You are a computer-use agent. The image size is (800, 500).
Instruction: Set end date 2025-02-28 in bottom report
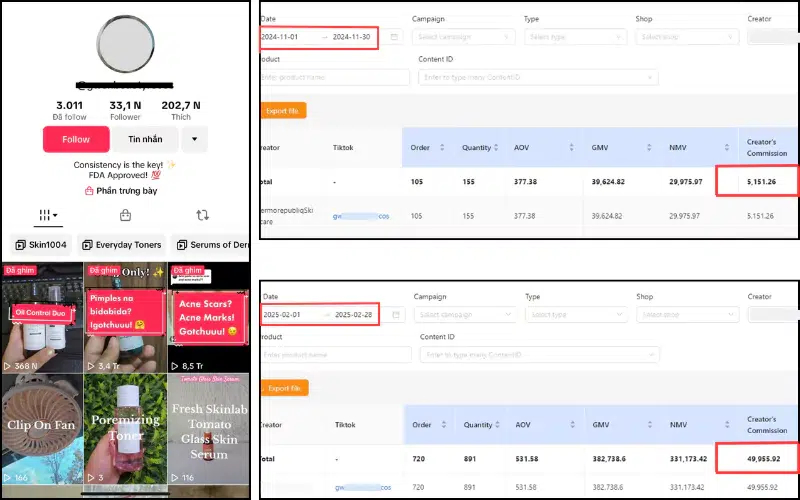pyautogui.click(x=354, y=315)
